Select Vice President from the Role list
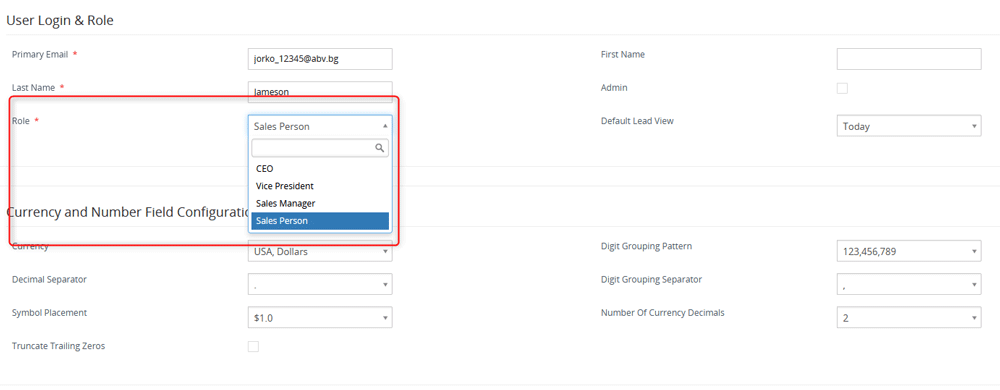 tap(320, 186)
